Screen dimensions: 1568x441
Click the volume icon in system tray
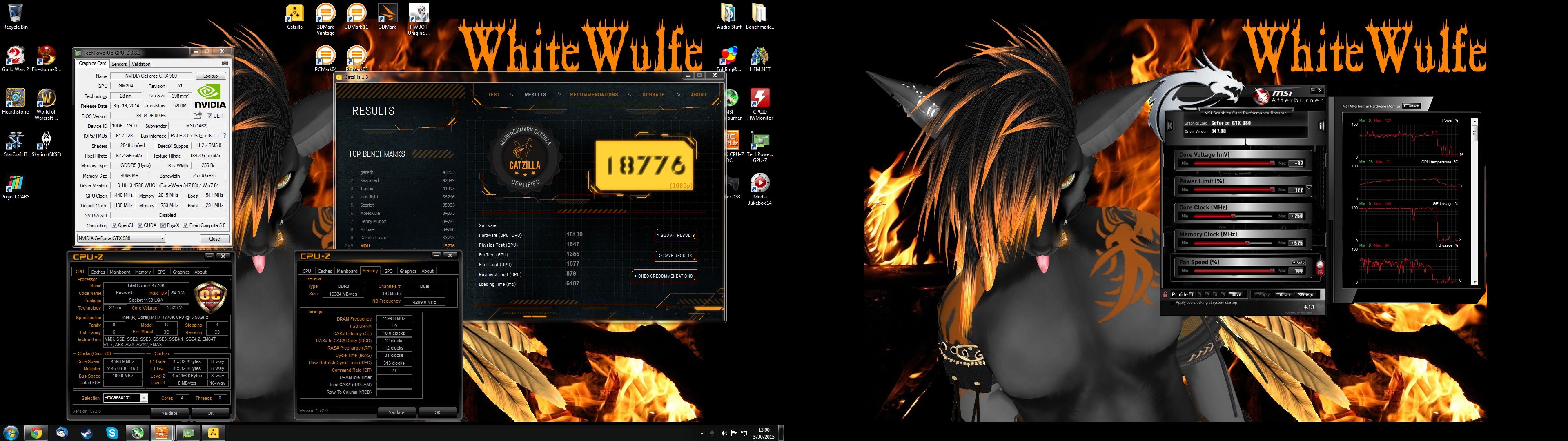[x=724, y=434]
